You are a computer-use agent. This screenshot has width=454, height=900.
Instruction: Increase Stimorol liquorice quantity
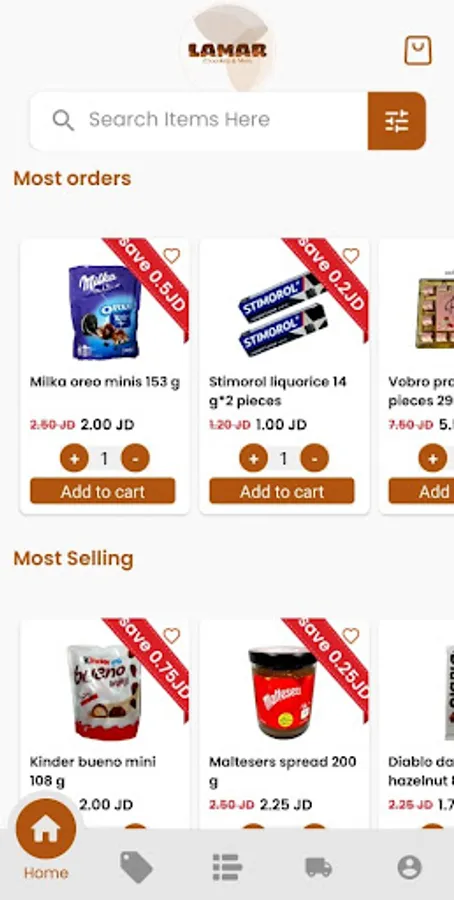click(x=253, y=459)
